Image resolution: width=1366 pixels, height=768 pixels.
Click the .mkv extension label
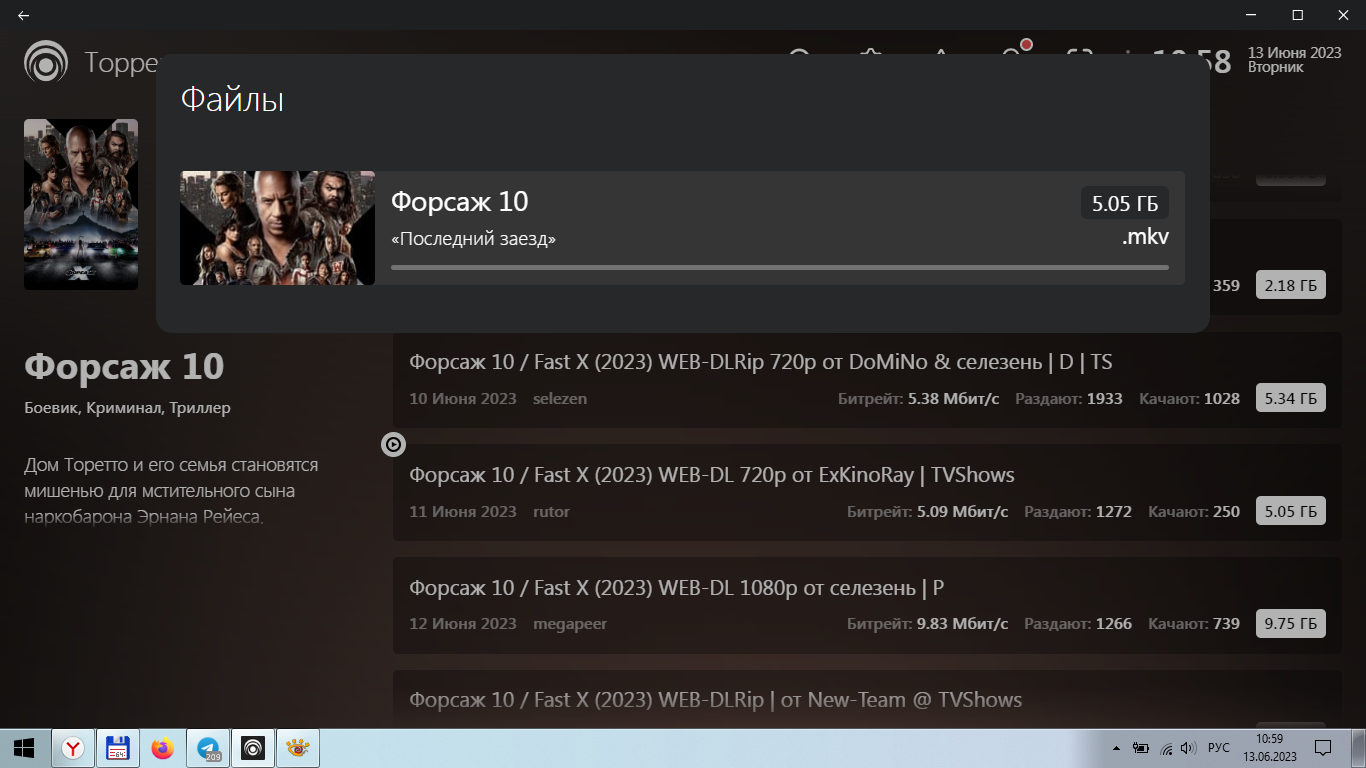pos(1146,238)
